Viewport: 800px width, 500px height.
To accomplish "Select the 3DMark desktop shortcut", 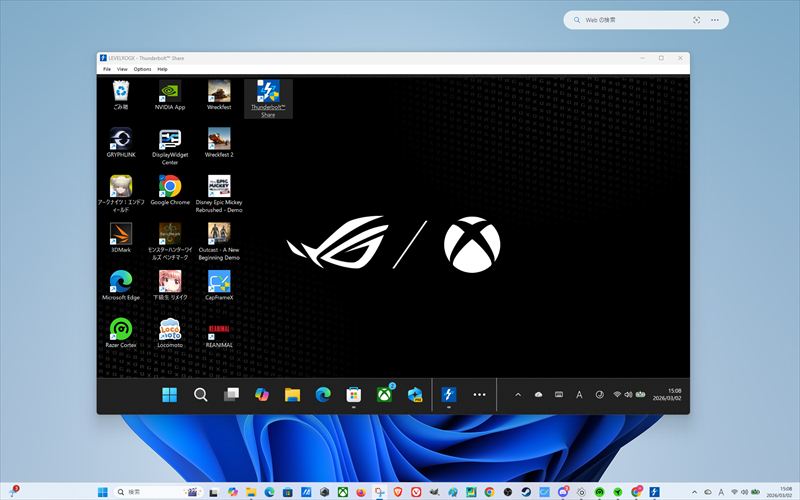I will 121,236.
